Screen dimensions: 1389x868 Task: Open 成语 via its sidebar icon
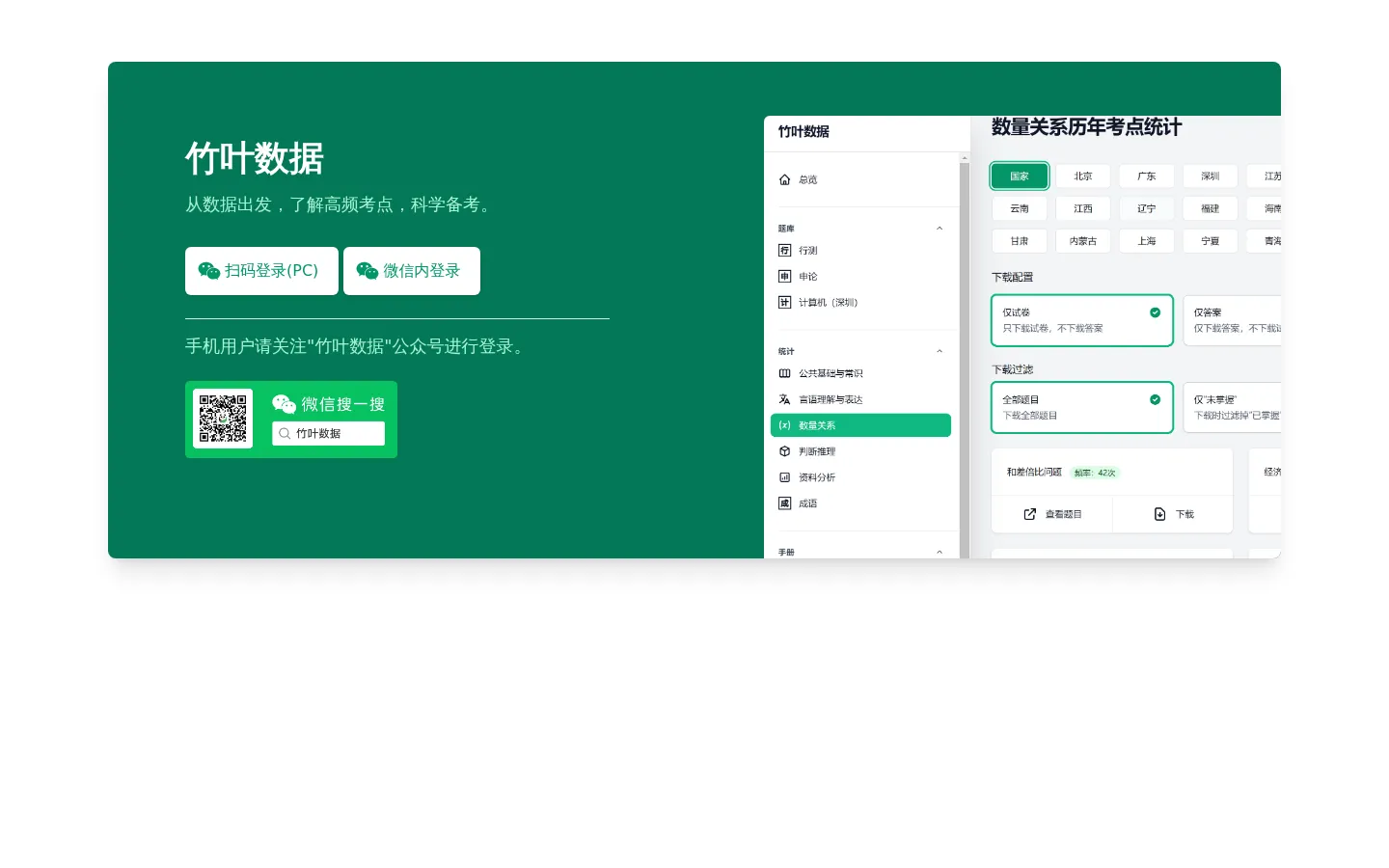[x=784, y=503]
